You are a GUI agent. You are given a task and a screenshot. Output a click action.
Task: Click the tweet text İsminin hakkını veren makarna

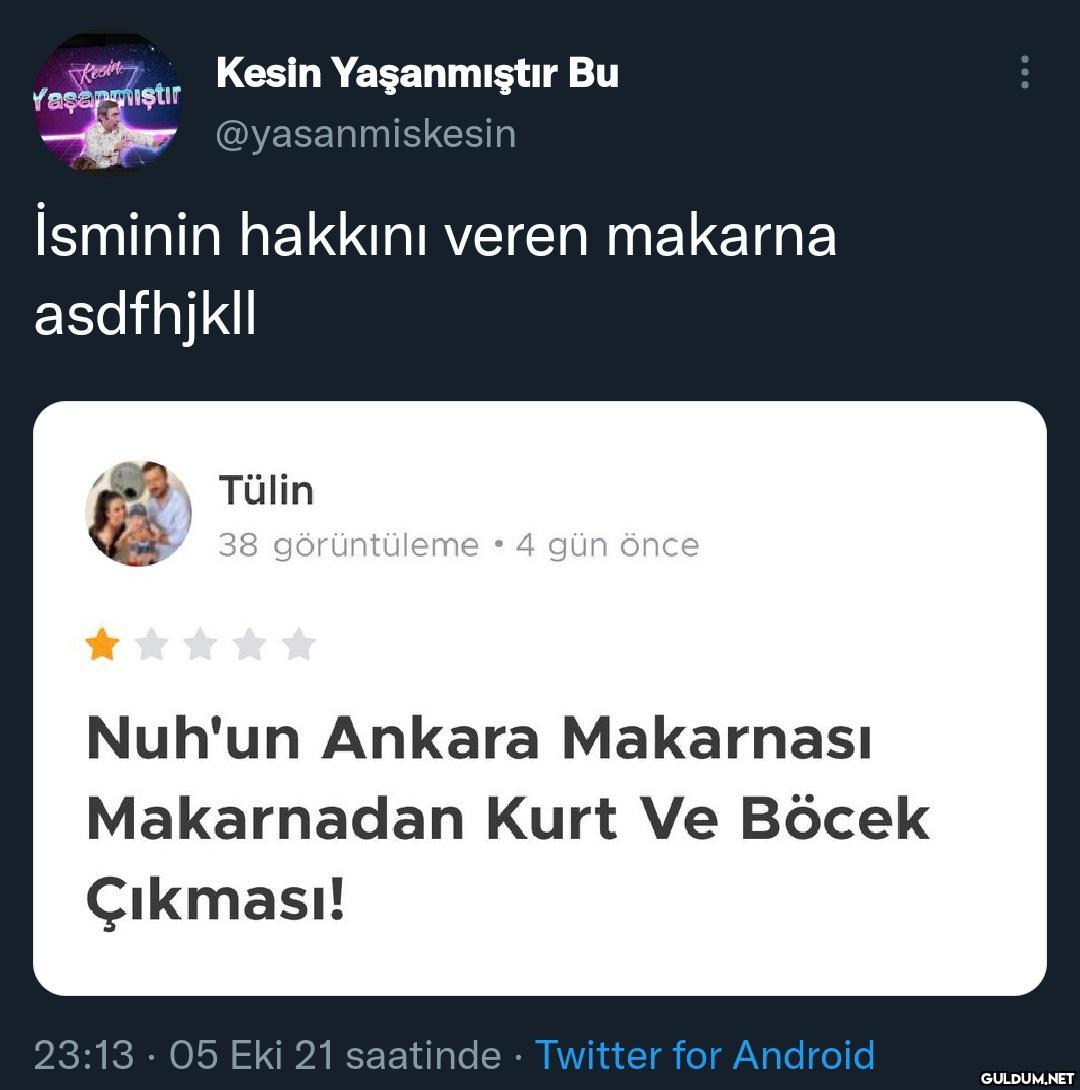[435, 236]
